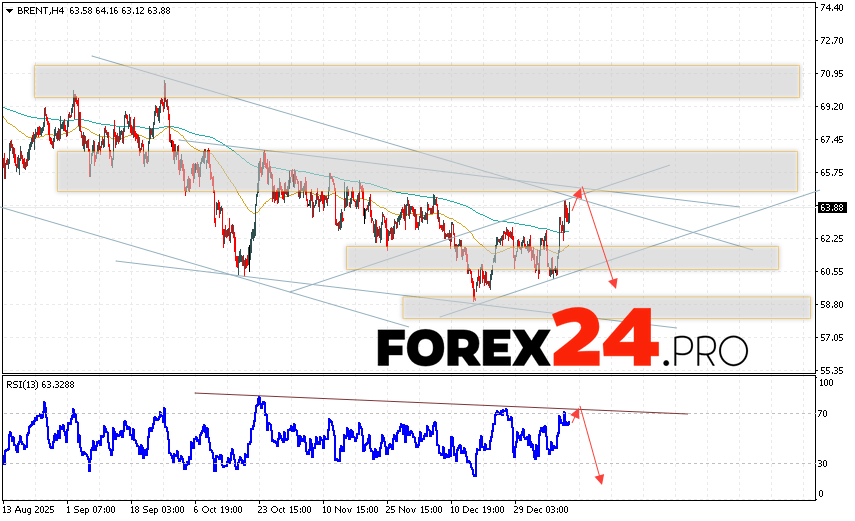The image size is (855, 521).
Task: Click the 13 Aug 2025 date label
Action: tap(27, 508)
